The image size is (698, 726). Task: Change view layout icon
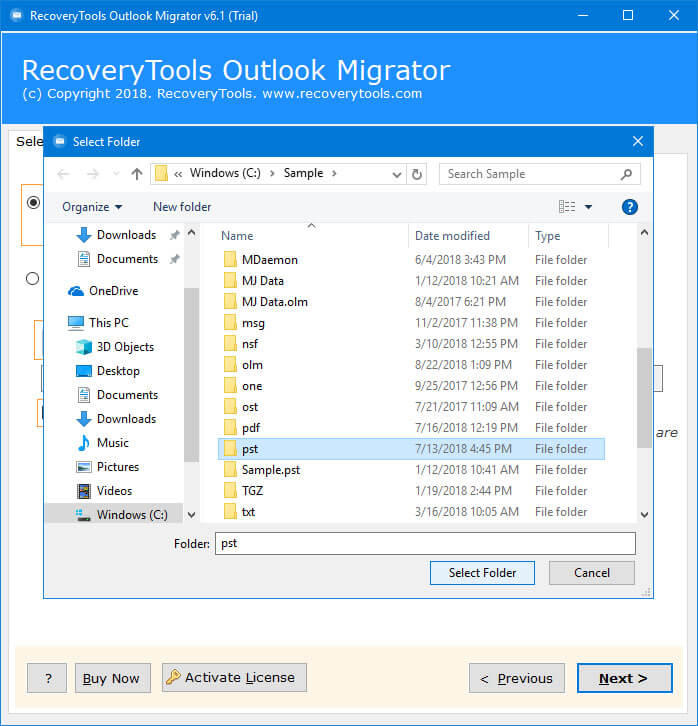point(567,207)
